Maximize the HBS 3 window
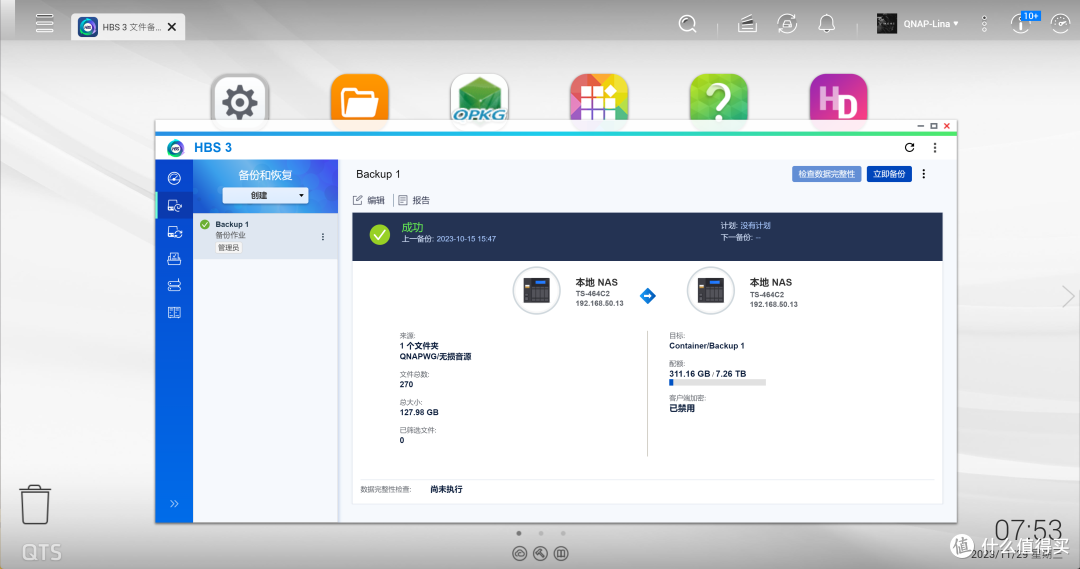The height and width of the screenshot is (569, 1080). (x=934, y=126)
